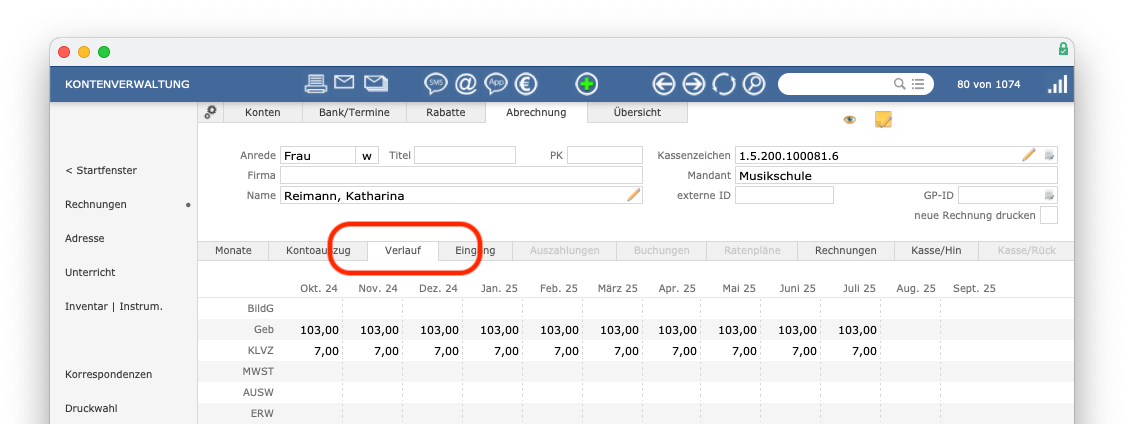Click the single envelope mail icon
This screenshot has height=424, width=1130.
(x=344, y=83)
